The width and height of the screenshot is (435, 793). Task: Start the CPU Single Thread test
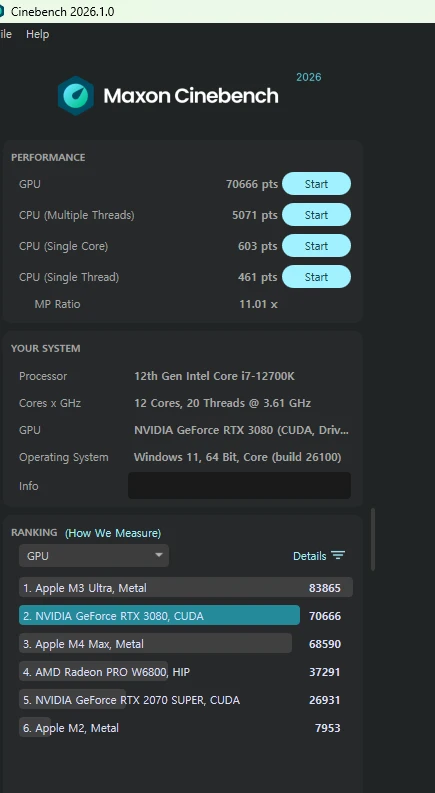316,277
